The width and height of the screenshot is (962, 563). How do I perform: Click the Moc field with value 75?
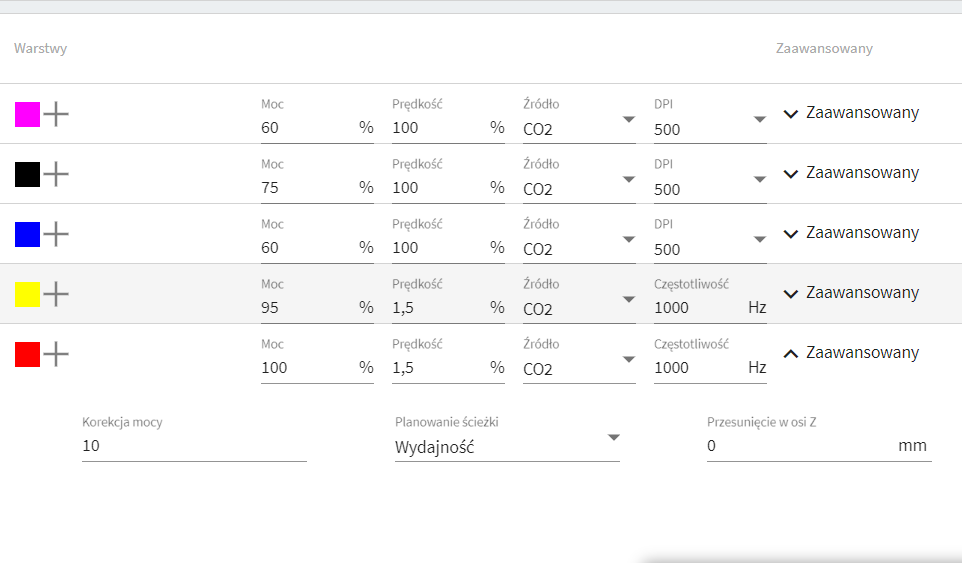click(x=317, y=181)
